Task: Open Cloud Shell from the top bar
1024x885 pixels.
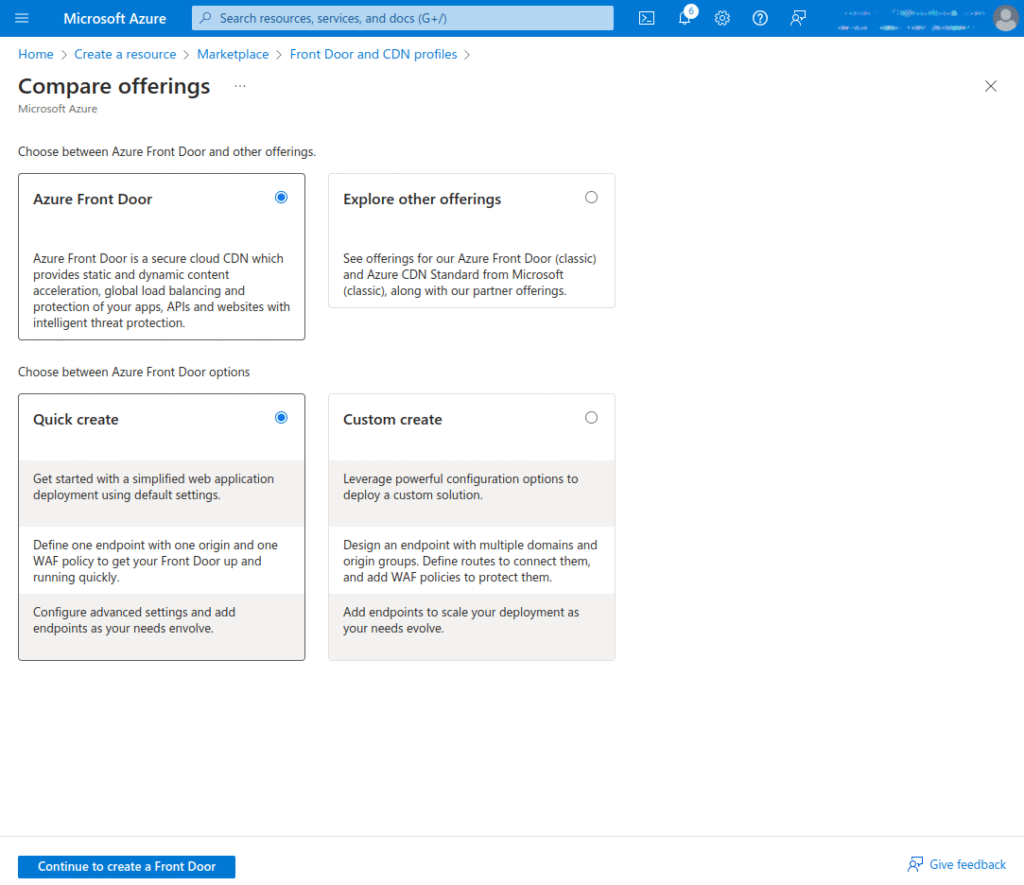Action: pos(646,18)
